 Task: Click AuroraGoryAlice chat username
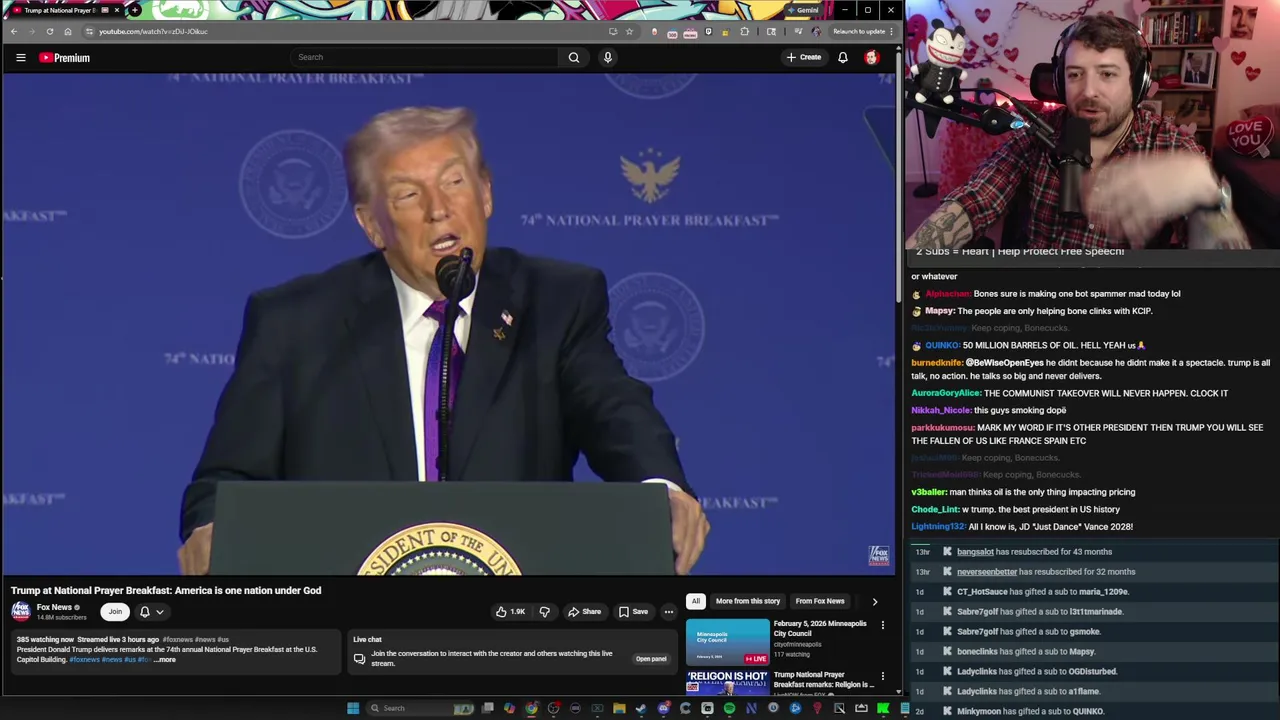pos(946,393)
